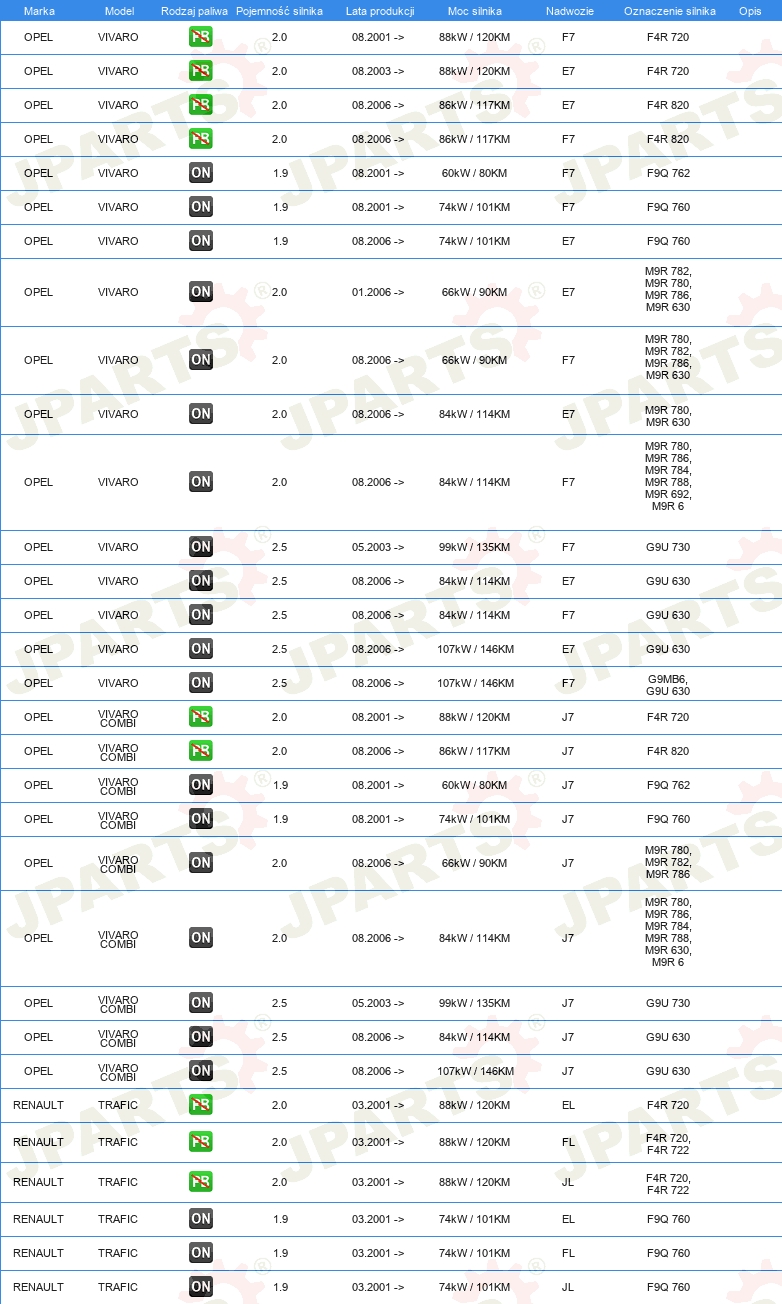Click the ON icon in the Vivaro 01.2006 row
782x1304 pixels.
coord(201,292)
